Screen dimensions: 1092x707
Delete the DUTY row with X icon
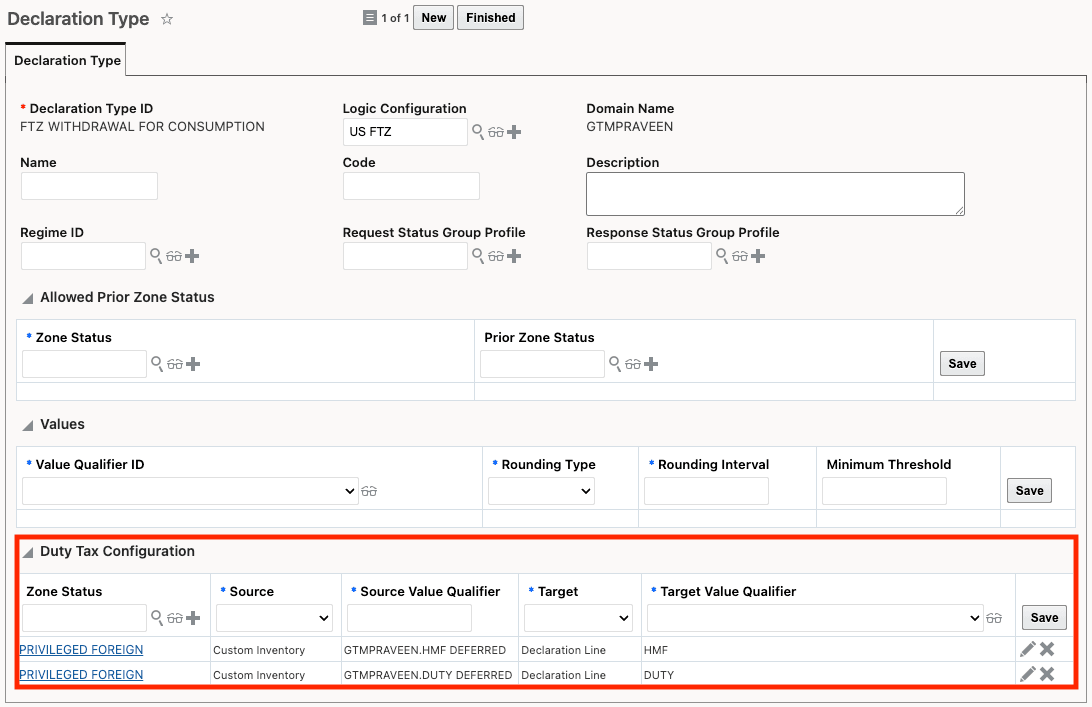coord(1047,674)
